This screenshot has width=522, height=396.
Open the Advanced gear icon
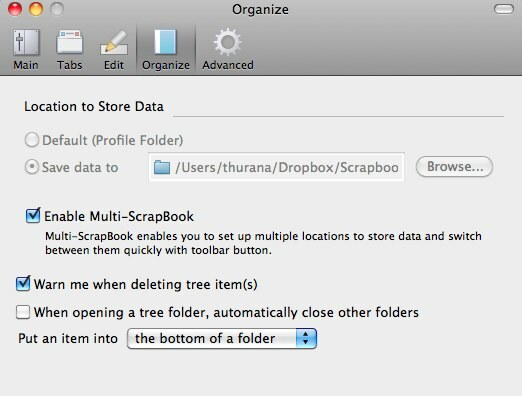point(228,42)
